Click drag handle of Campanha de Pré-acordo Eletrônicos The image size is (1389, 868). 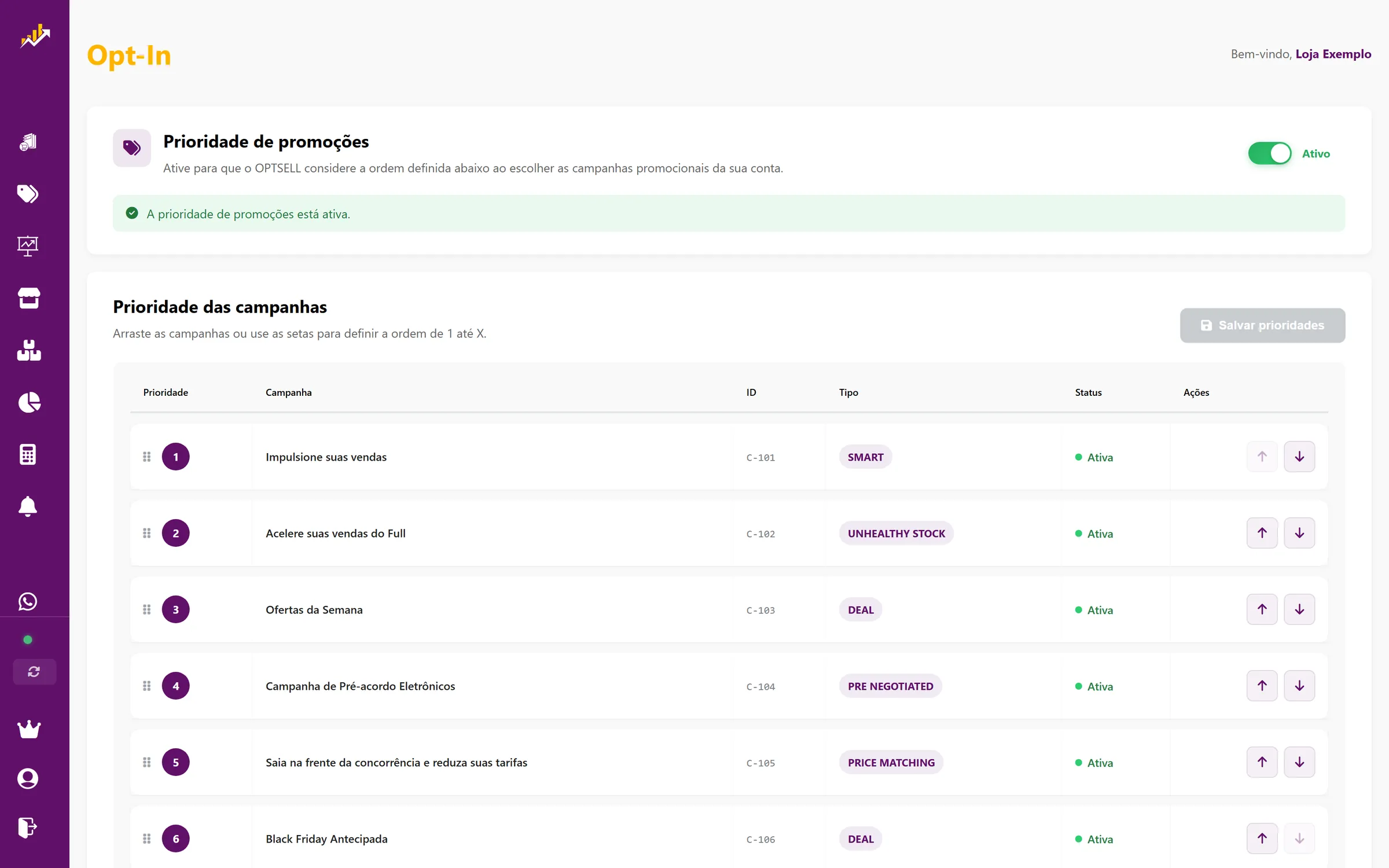[147, 686]
